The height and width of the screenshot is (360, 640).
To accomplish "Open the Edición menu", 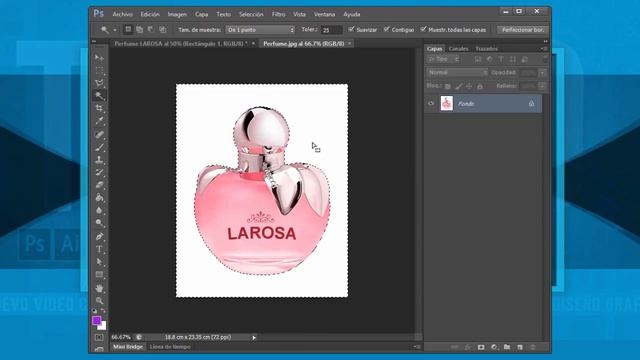I will tap(150, 14).
